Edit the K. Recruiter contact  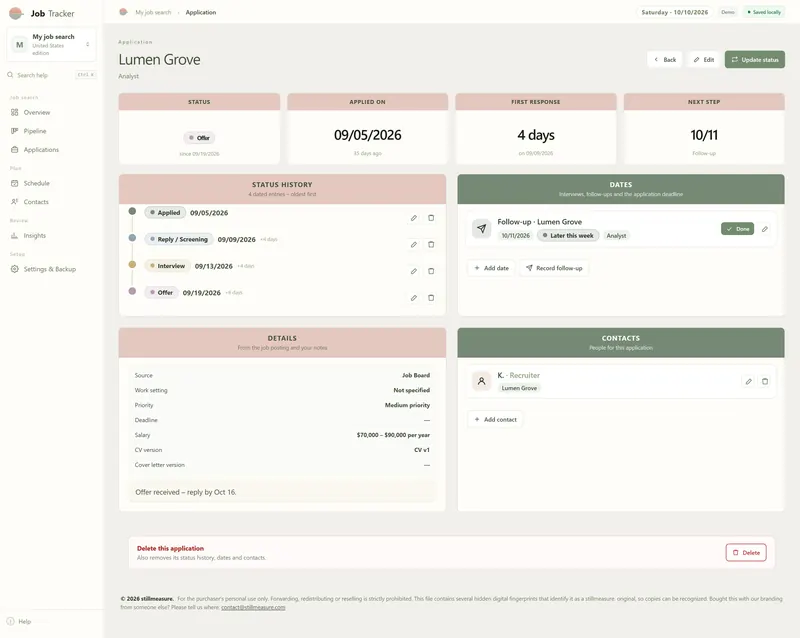click(748, 381)
